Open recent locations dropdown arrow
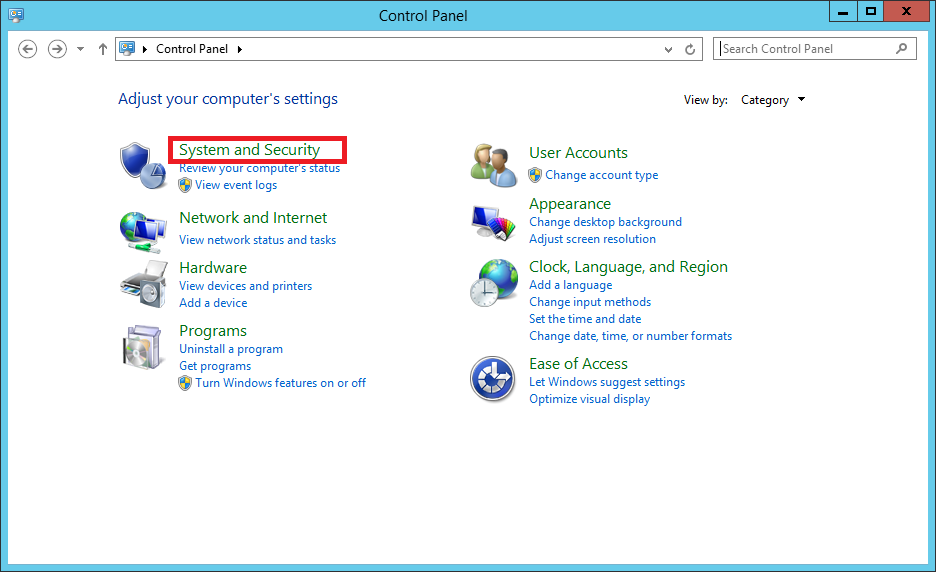 pos(81,49)
